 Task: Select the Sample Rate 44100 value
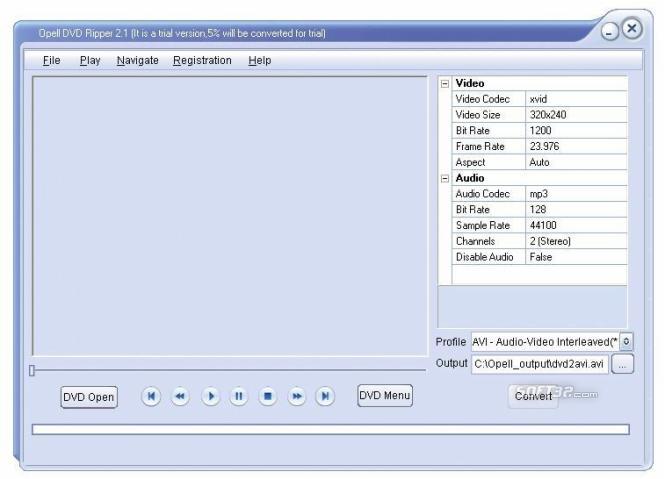coord(576,225)
